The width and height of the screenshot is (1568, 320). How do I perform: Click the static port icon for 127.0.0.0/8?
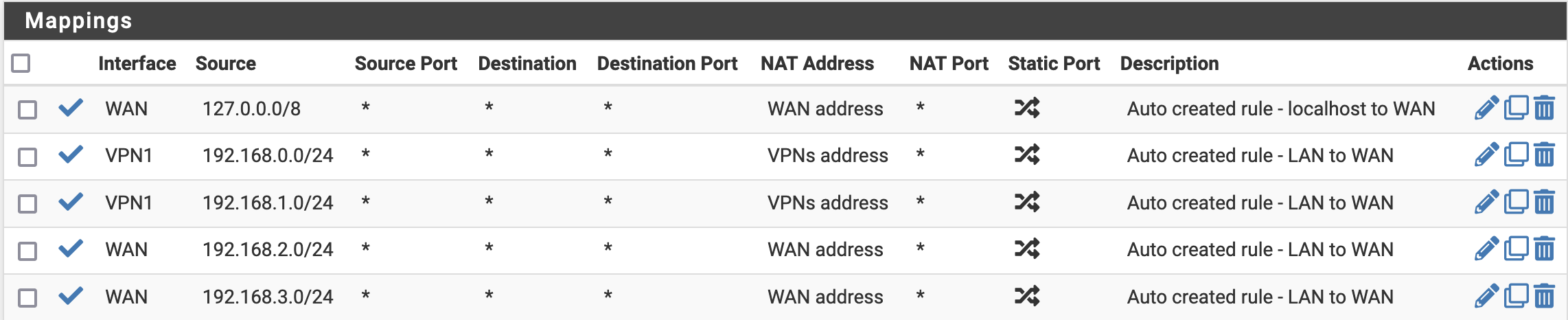pyautogui.click(x=1027, y=108)
